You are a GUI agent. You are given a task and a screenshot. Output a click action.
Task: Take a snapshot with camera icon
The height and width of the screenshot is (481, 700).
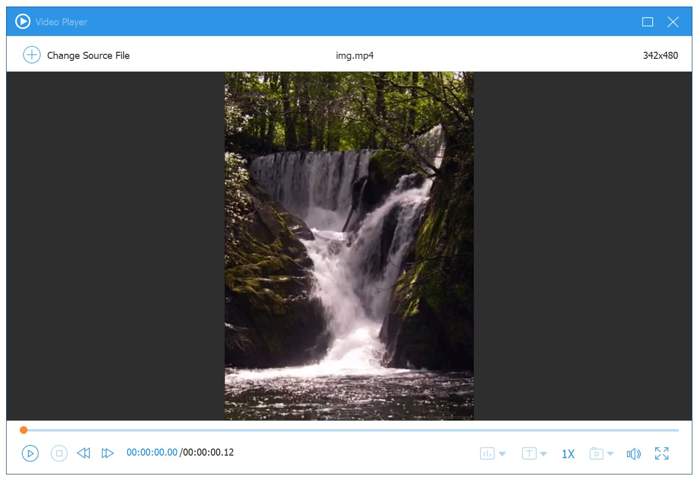click(596, 453)
